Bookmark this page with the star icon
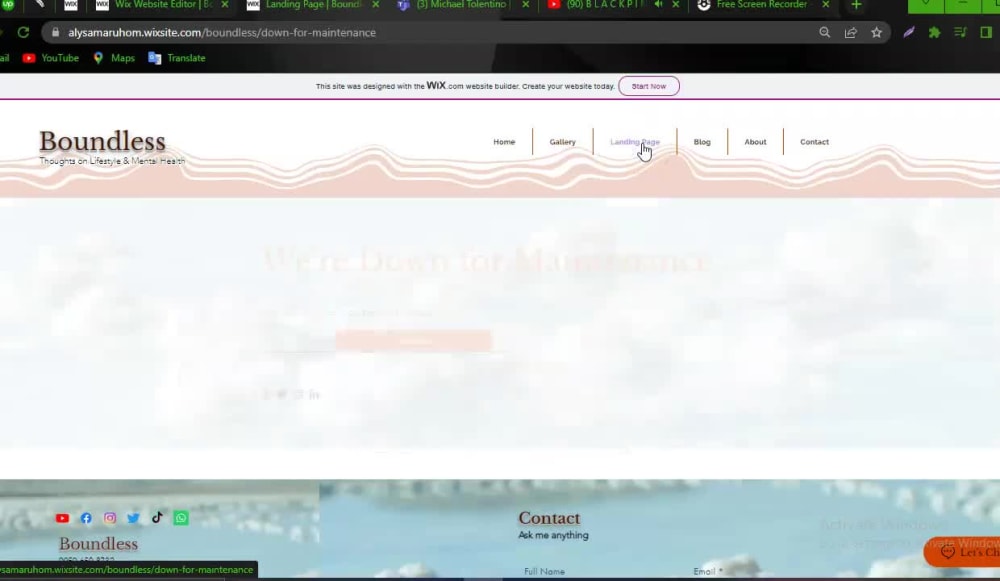The height and width of the screenshot is (581, 1000). click(x=877, y=33)
